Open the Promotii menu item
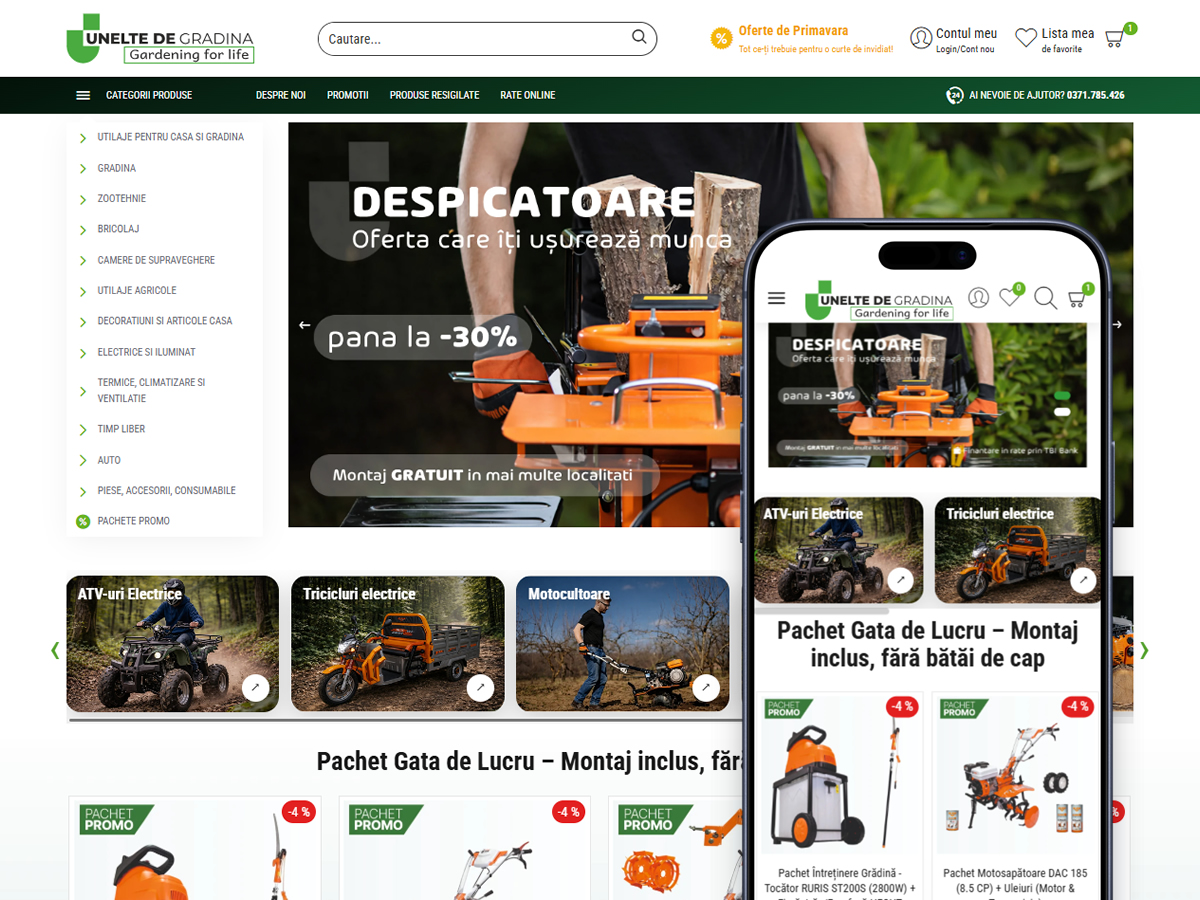This screenshot has height=900, width=1200. click(348, 95)
